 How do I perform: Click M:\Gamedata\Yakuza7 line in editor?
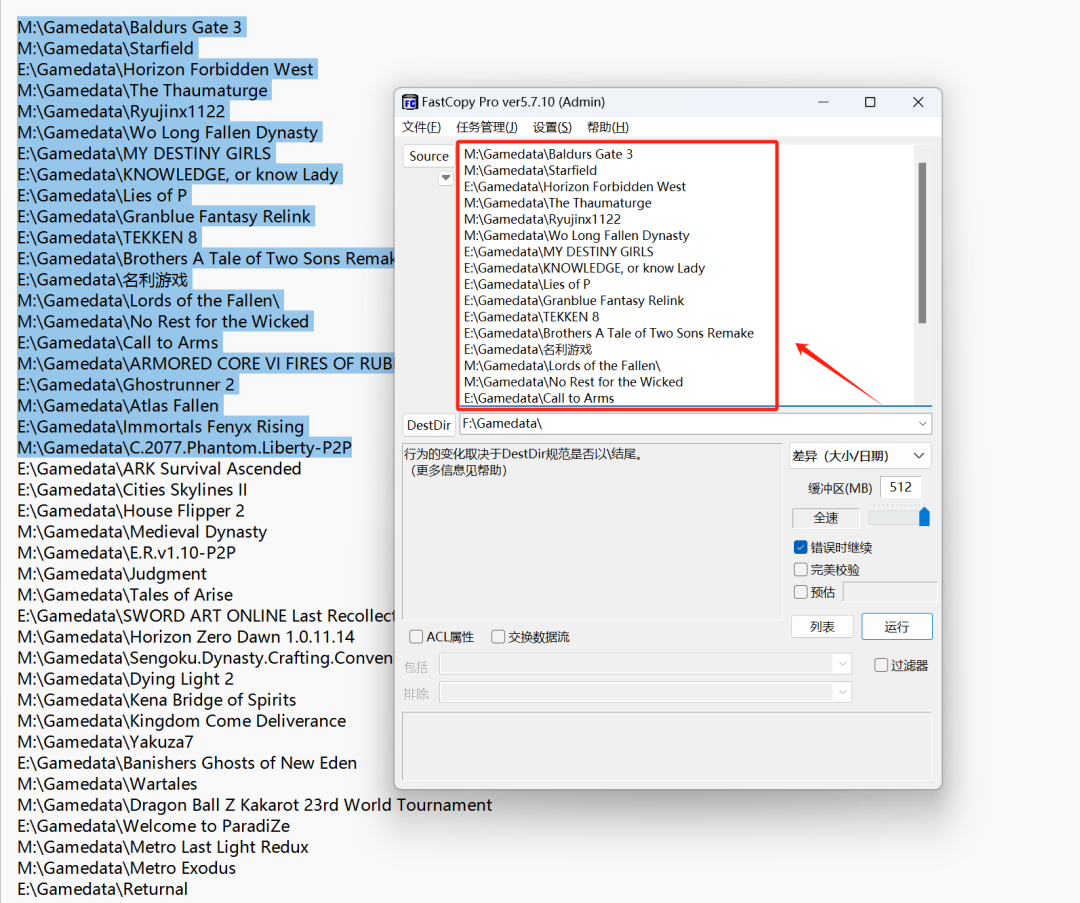(105, 743)
